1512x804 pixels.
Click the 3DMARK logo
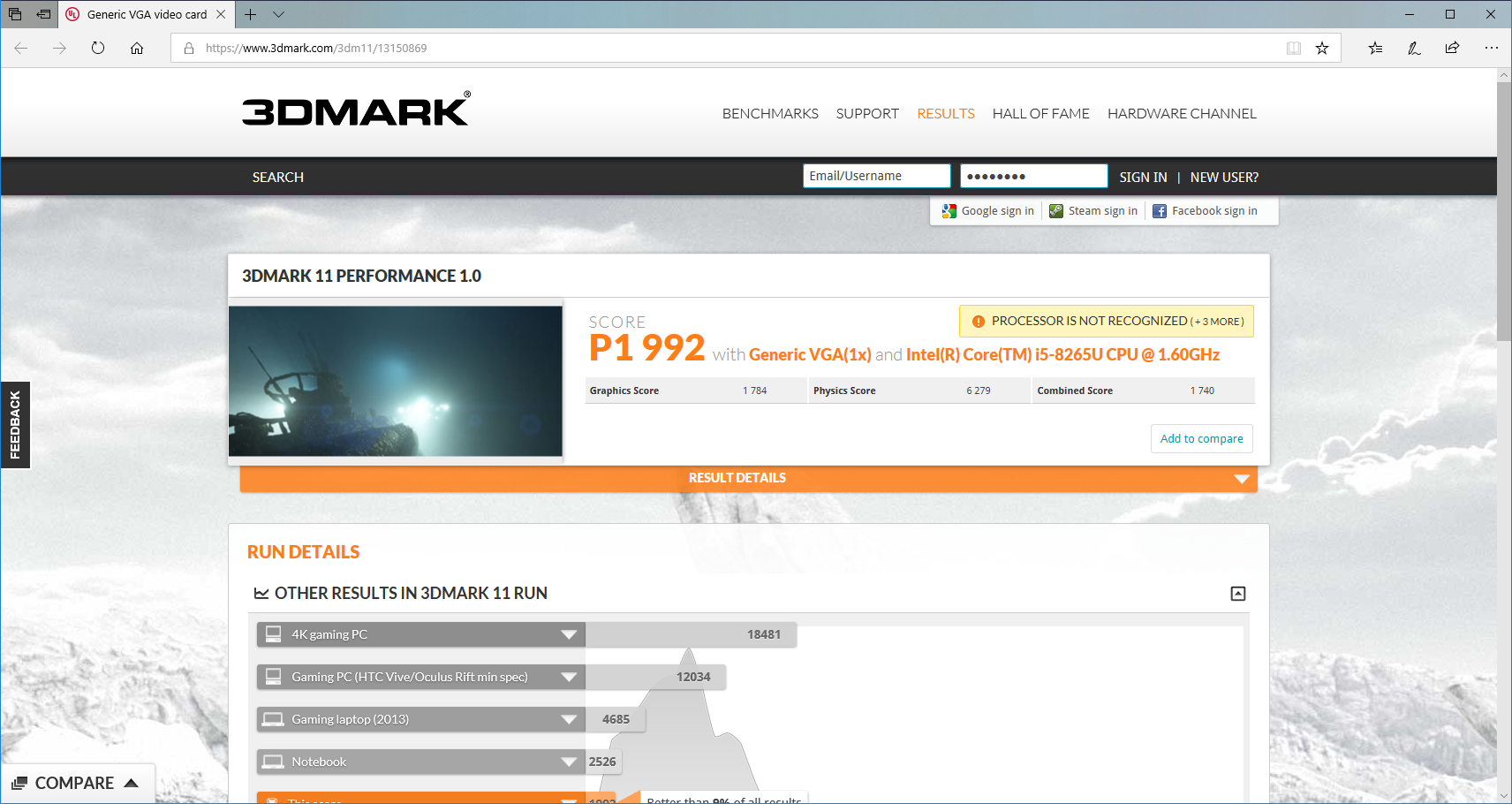click(356, 110)
